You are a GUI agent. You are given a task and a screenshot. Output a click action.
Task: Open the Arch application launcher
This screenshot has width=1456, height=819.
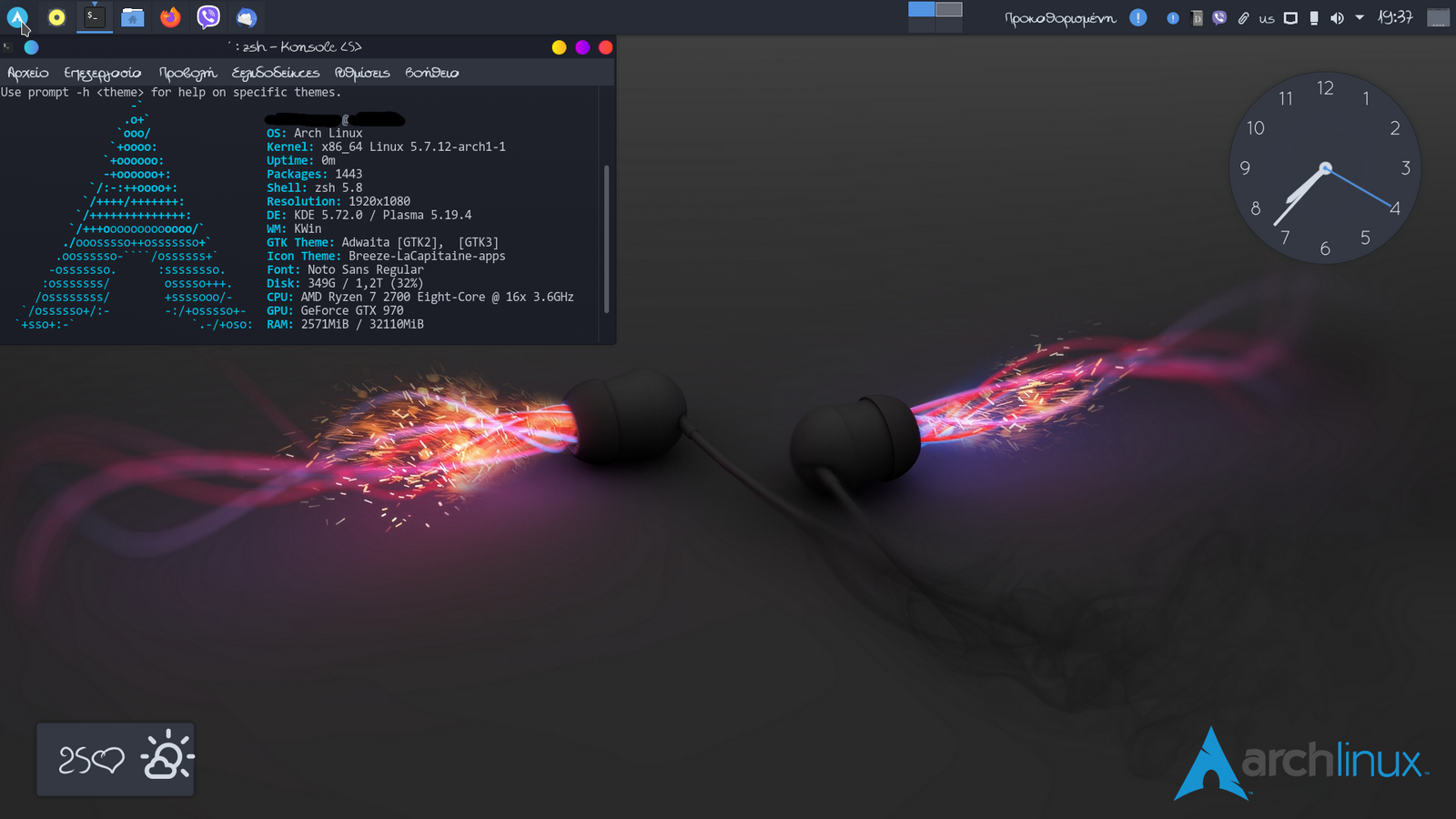(17, 16)
